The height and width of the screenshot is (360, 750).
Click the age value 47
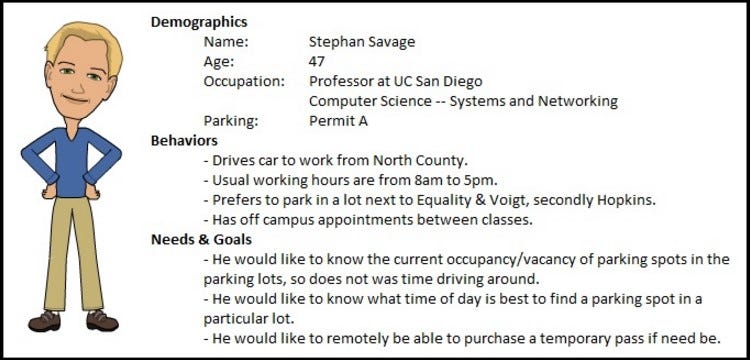(317, 62)
